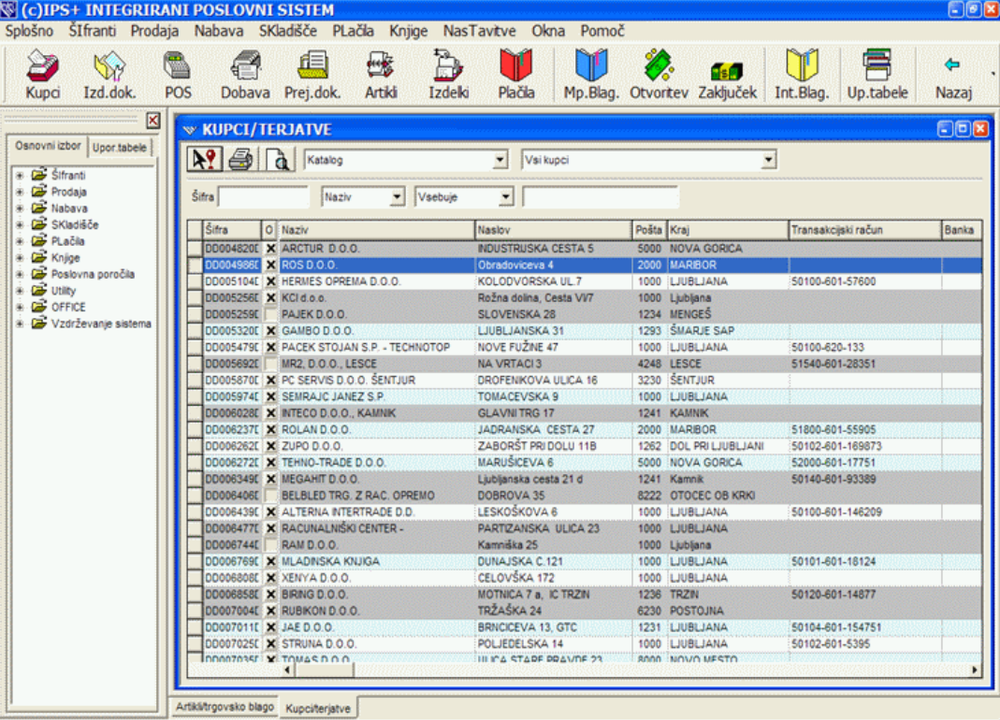The height and width of the screenshot is (720, 1000).
Task: Expand the Prodaja tree node
Action: click(20, 192)
